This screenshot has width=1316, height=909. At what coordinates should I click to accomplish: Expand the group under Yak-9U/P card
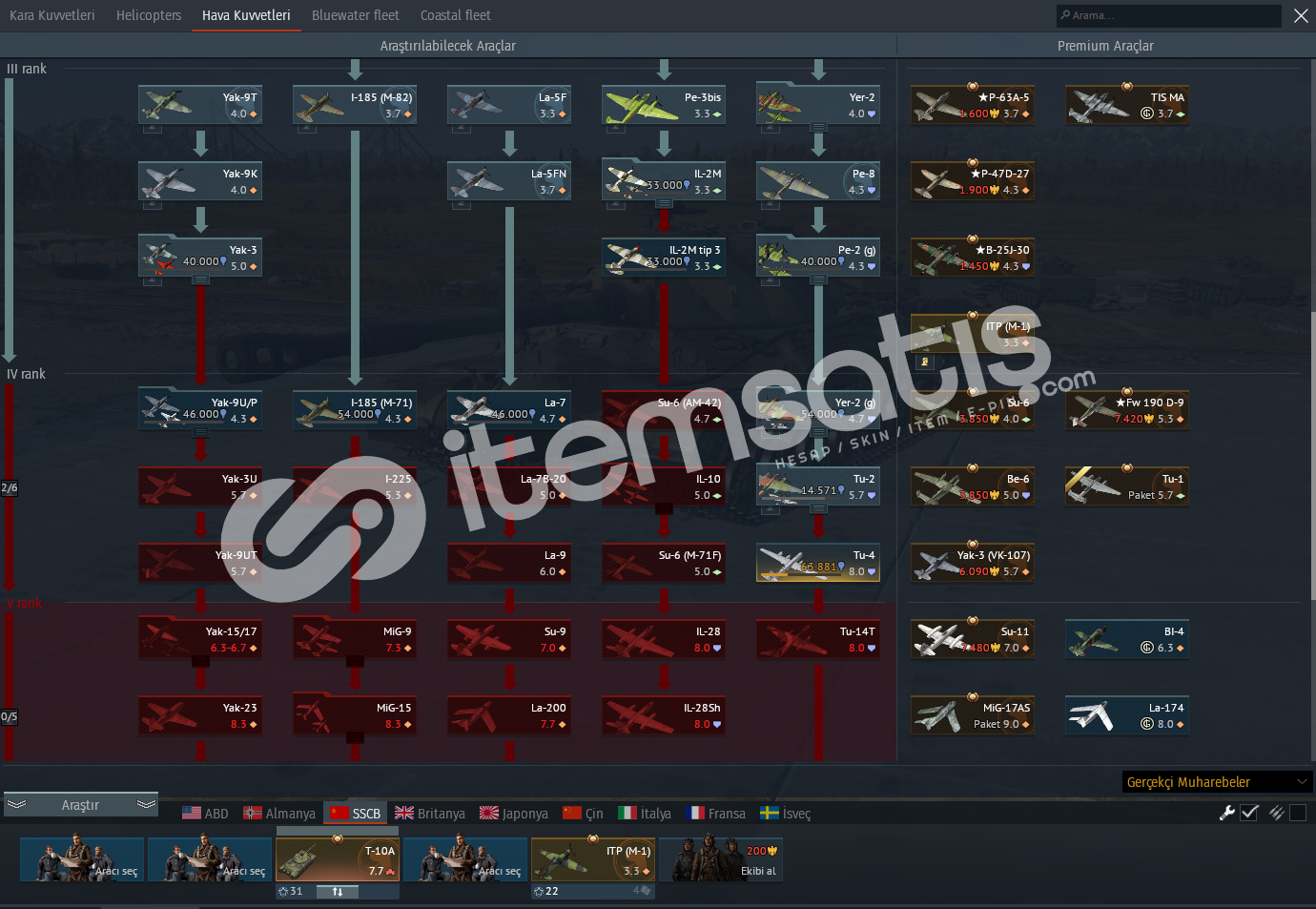pyautogui.click(x=200, y=432)
